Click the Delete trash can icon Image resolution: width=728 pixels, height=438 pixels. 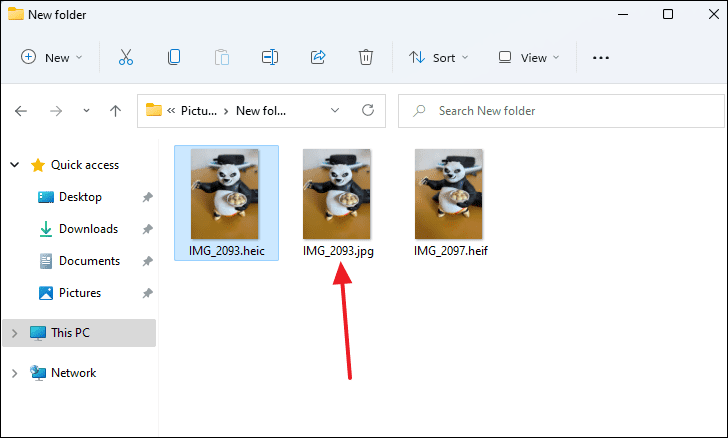point(366,58)
